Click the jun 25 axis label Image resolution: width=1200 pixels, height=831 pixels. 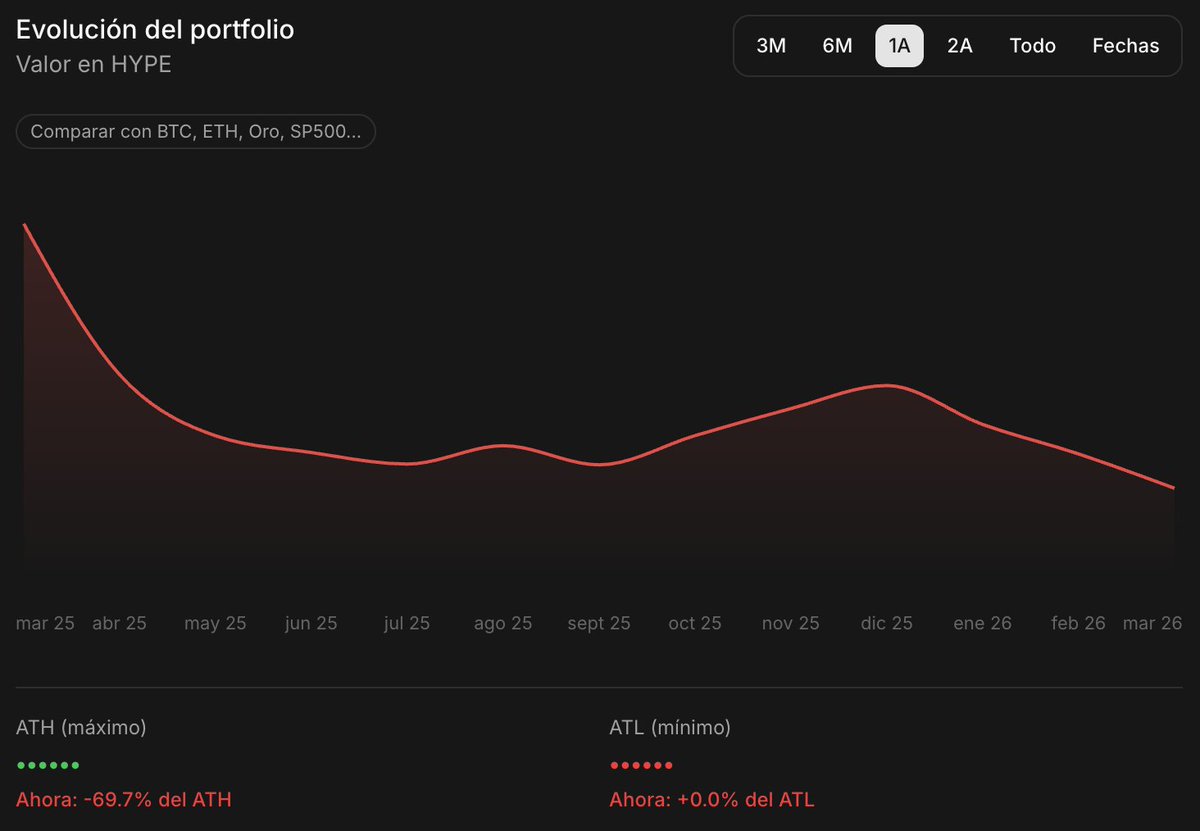click(311, 623)
